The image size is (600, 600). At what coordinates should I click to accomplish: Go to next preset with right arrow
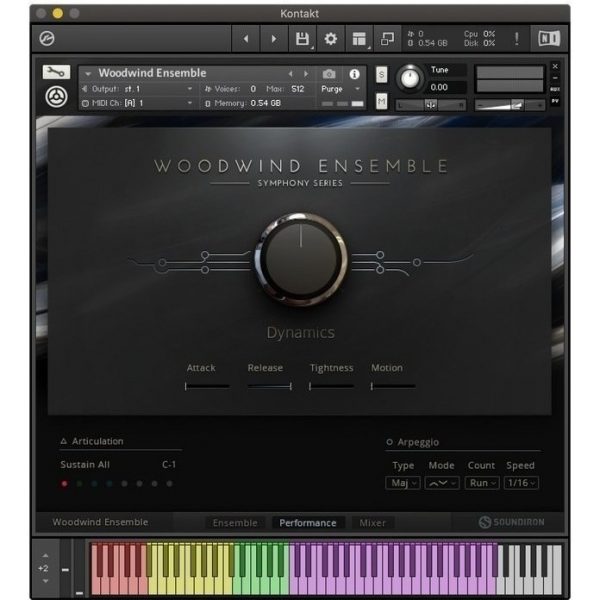(274, 39)
